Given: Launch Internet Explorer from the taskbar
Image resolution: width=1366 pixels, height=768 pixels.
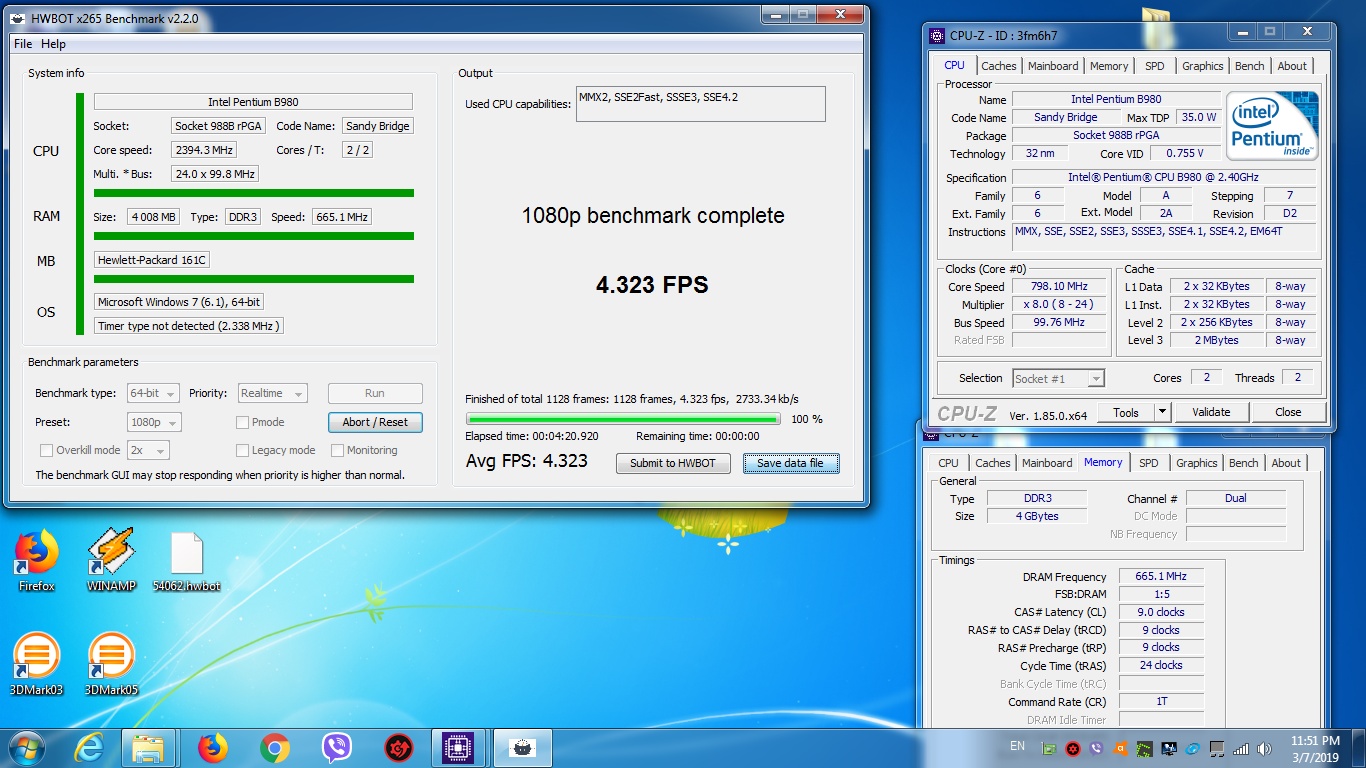Looking at the screenshot, I should [x=89, y=748].
